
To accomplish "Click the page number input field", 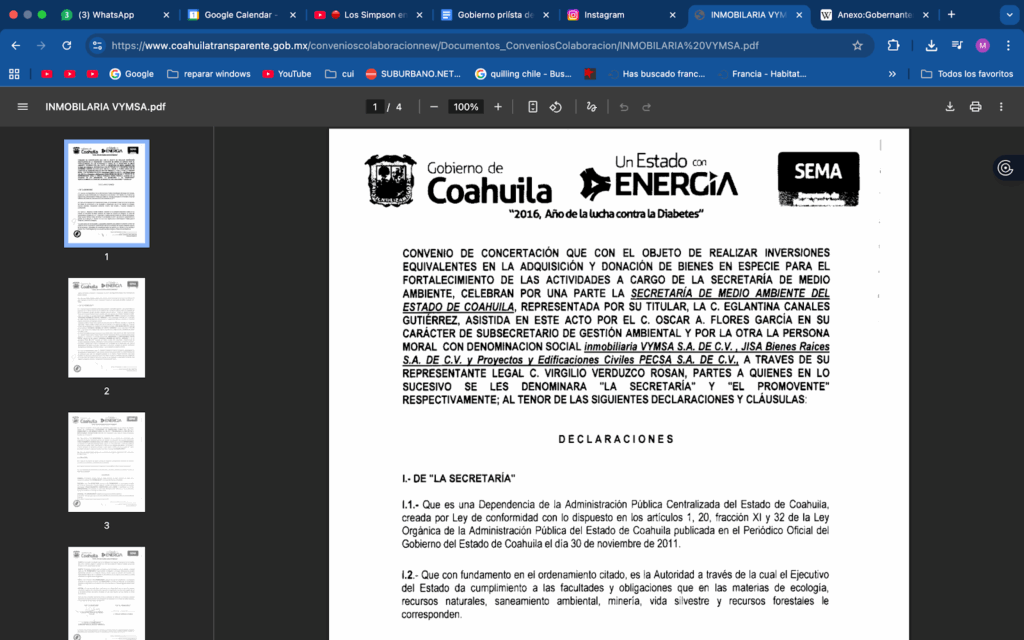I will [376, 107].
